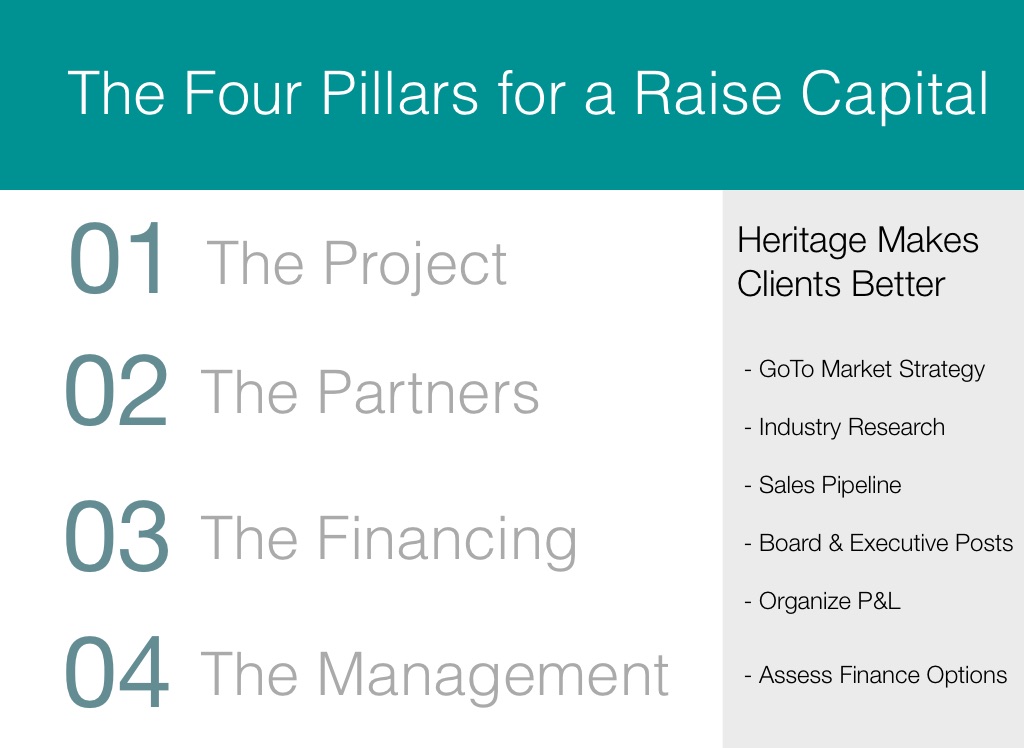Screen dimensions: 1024x748
Task: Click 'The Management' heading text
Action: [435, 673]
